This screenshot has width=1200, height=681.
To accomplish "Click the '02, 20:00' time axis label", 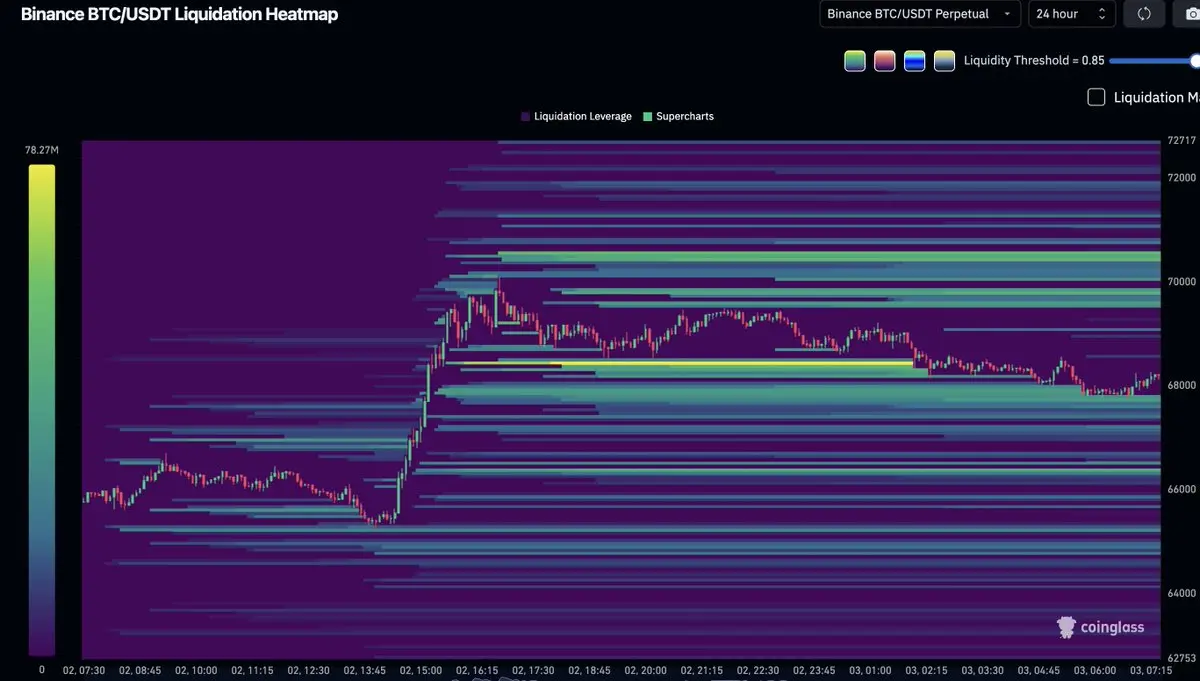I will [x=646, y=670].
